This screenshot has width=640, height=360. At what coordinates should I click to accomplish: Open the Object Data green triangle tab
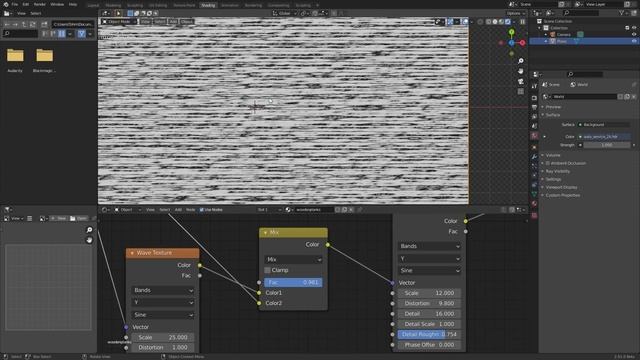click(534, 194)
